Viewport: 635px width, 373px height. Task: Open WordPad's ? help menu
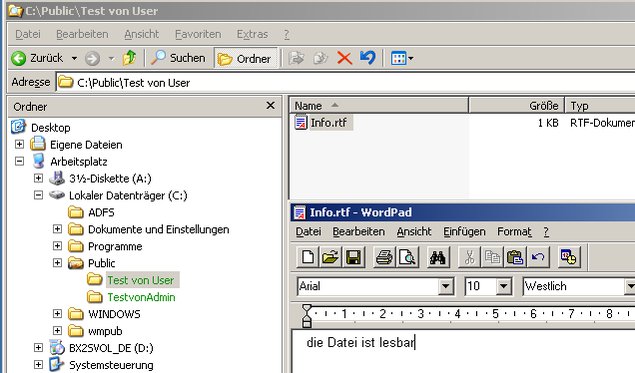coord(546,232)
